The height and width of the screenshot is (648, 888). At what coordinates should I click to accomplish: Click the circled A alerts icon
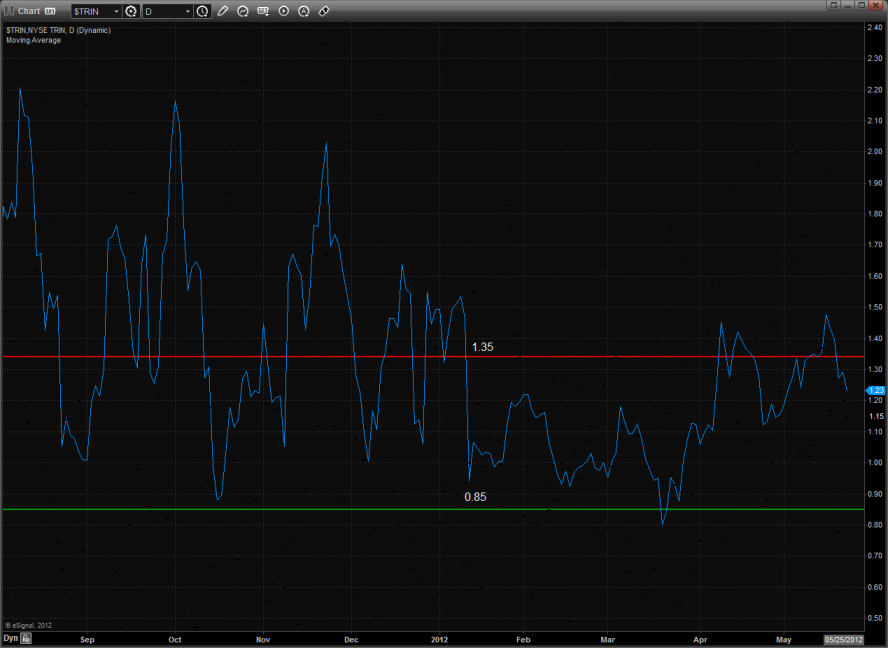point(304,11)
